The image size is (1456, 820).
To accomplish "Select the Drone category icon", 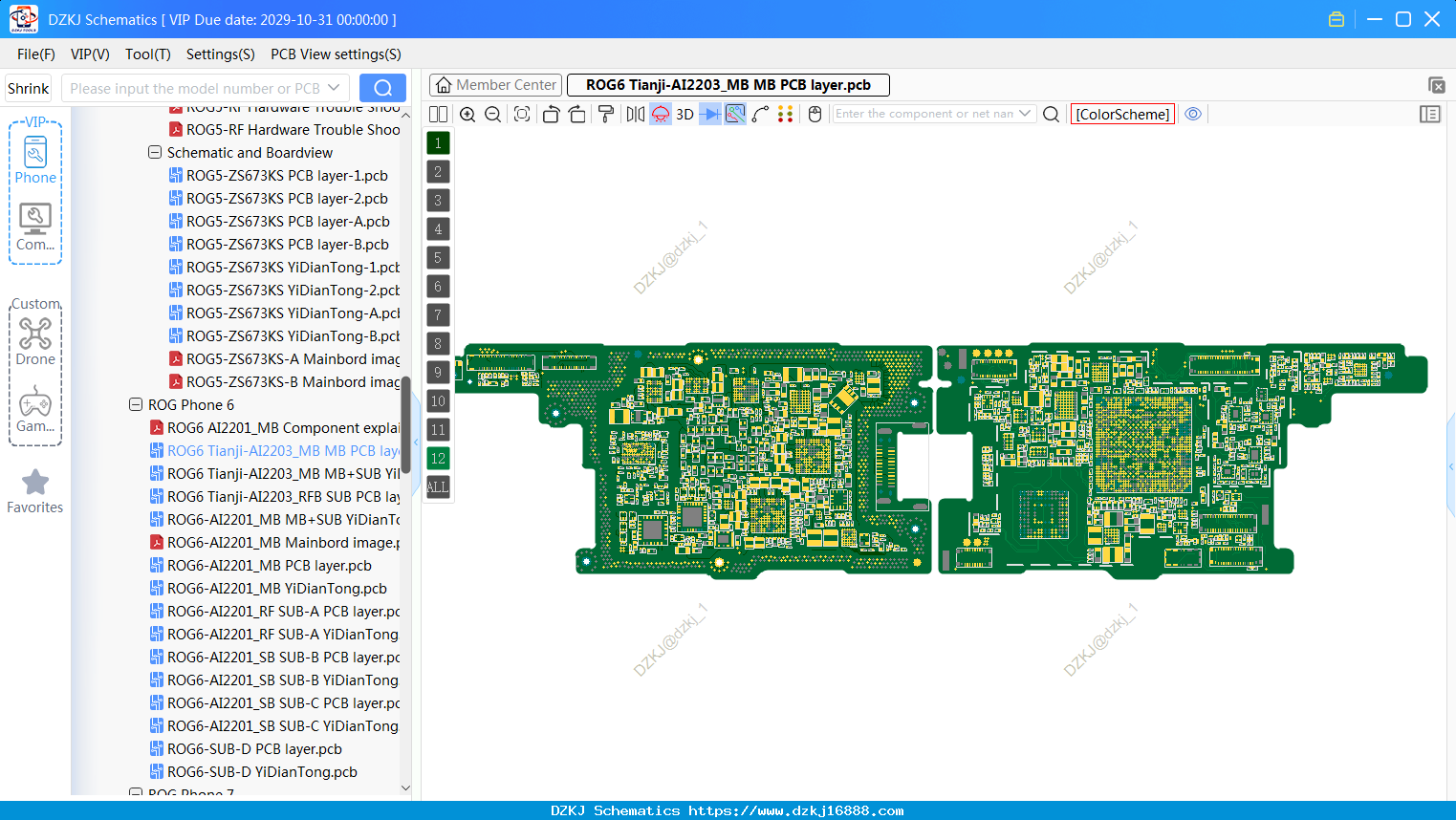I will click(35, 340).
